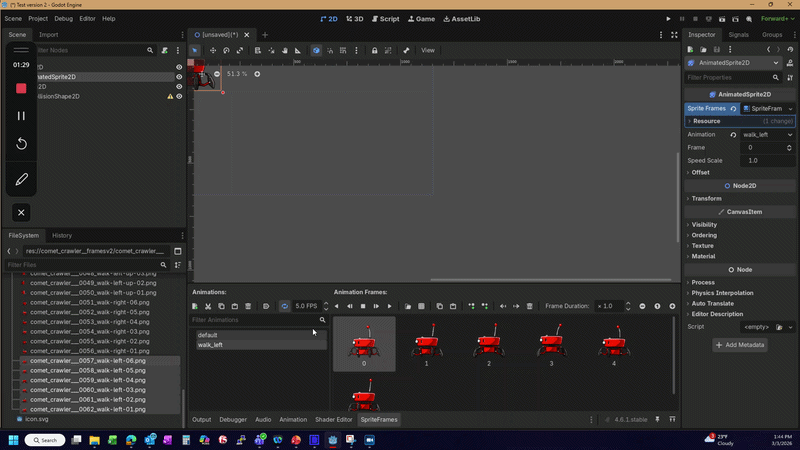Expand the Visibility section in Inspector
The height and width of the screenshot is (450, 800).
(x=704, y=225)
